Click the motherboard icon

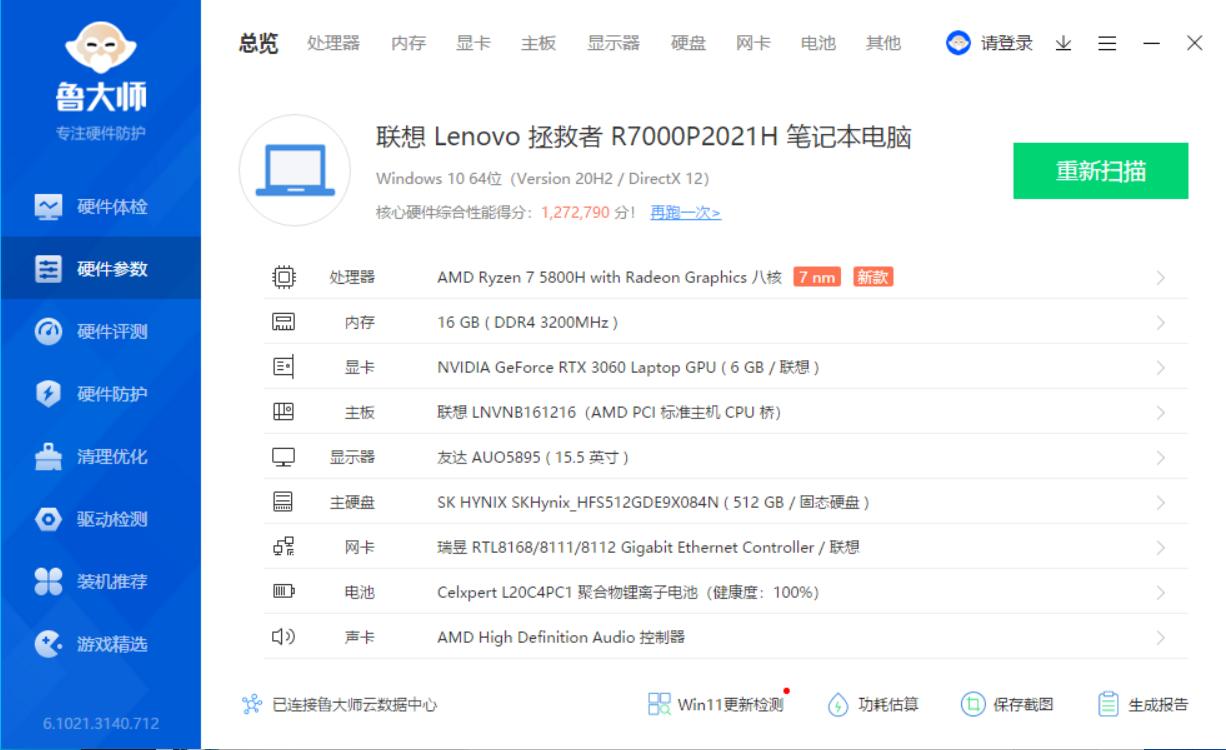click(x=283, y=412)
